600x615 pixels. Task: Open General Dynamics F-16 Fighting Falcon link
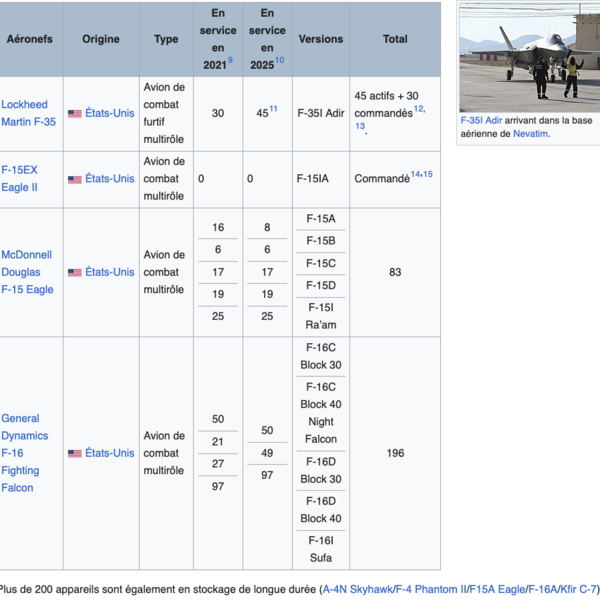coord(24,453)
